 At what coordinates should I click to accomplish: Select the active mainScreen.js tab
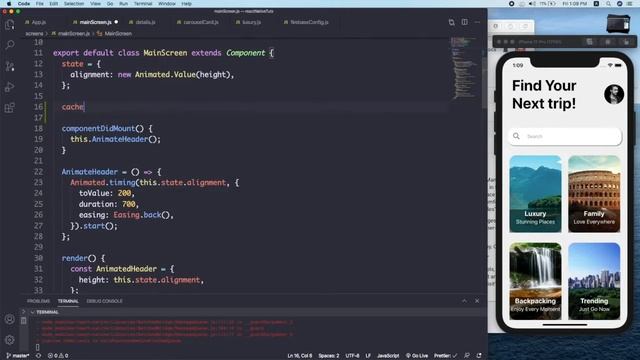(95, 22)
